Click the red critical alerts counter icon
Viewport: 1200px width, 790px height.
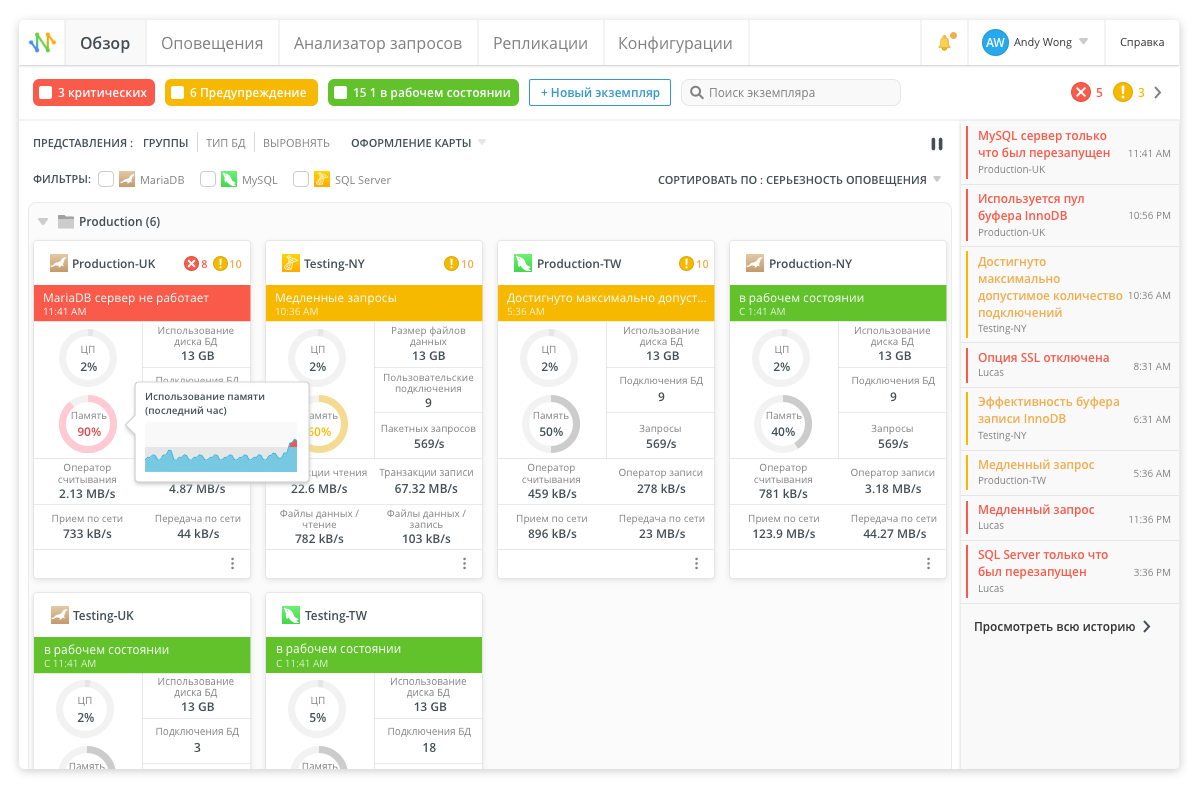click(x=1081, y=92)
